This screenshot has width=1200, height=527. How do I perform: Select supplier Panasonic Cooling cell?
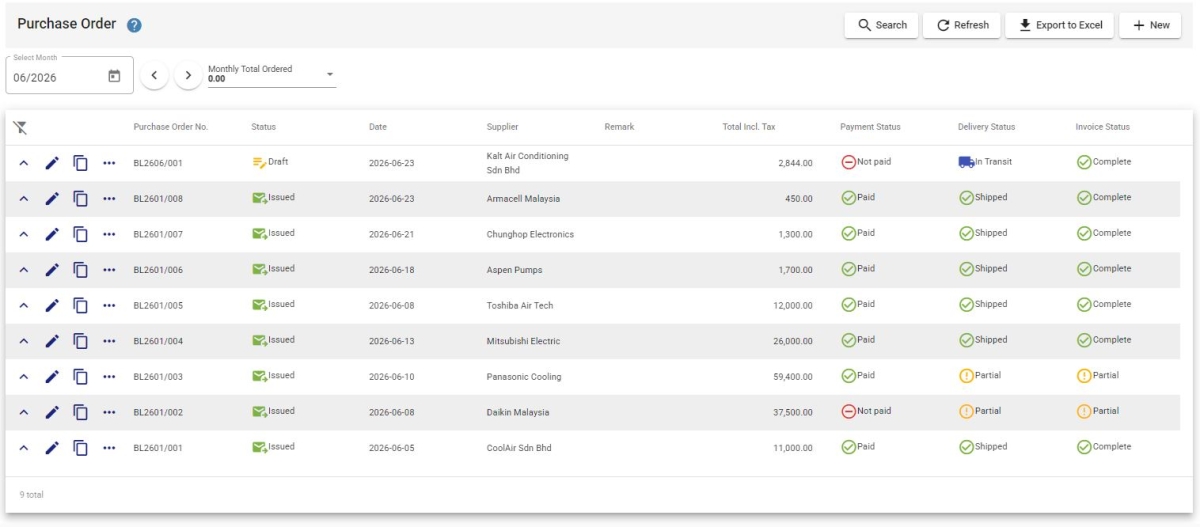point(524,377)
